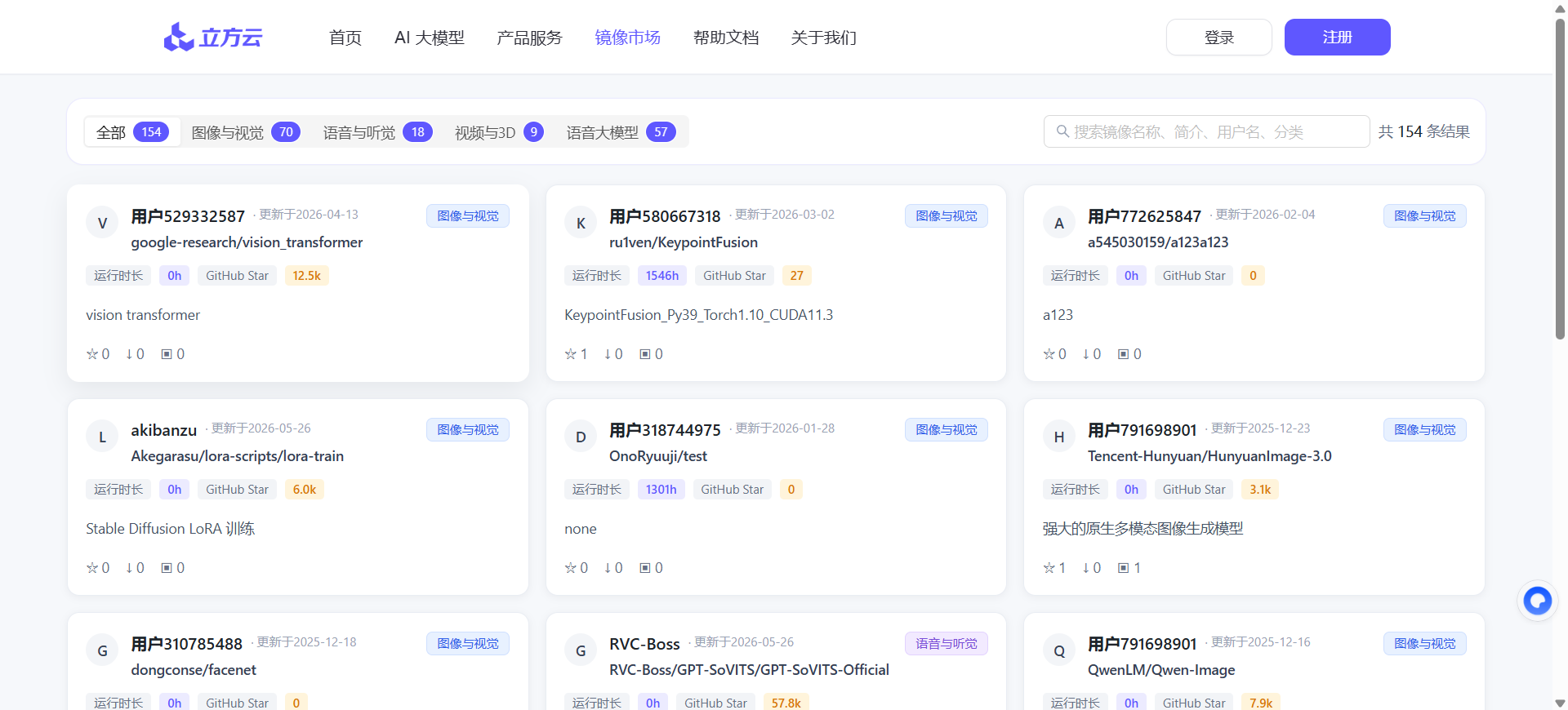Switch to the 语音大模型 filter tab
The image size is (1568, 710).
[x=621, y=132]
